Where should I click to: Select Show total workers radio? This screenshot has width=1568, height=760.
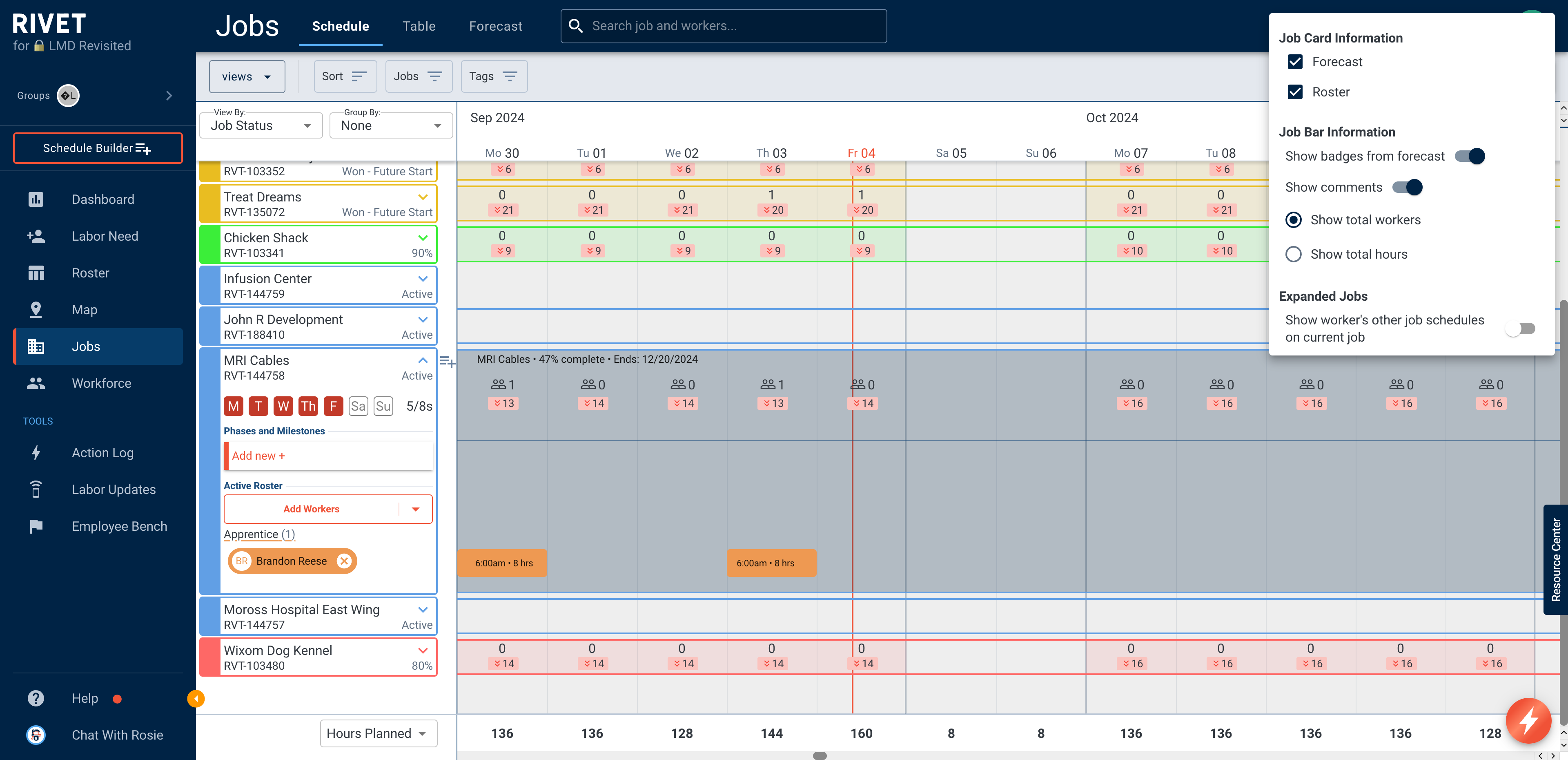(1294, 220)
